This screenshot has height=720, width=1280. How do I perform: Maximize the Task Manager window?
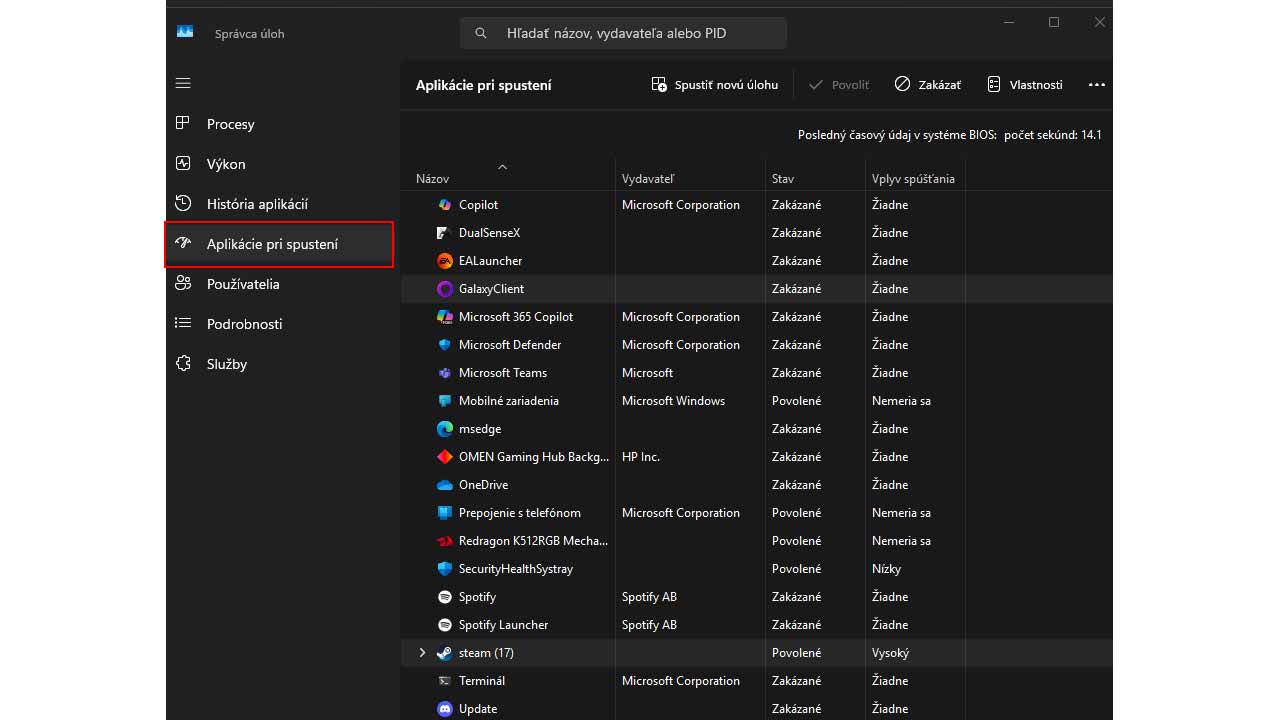[x=1053, y=22]
